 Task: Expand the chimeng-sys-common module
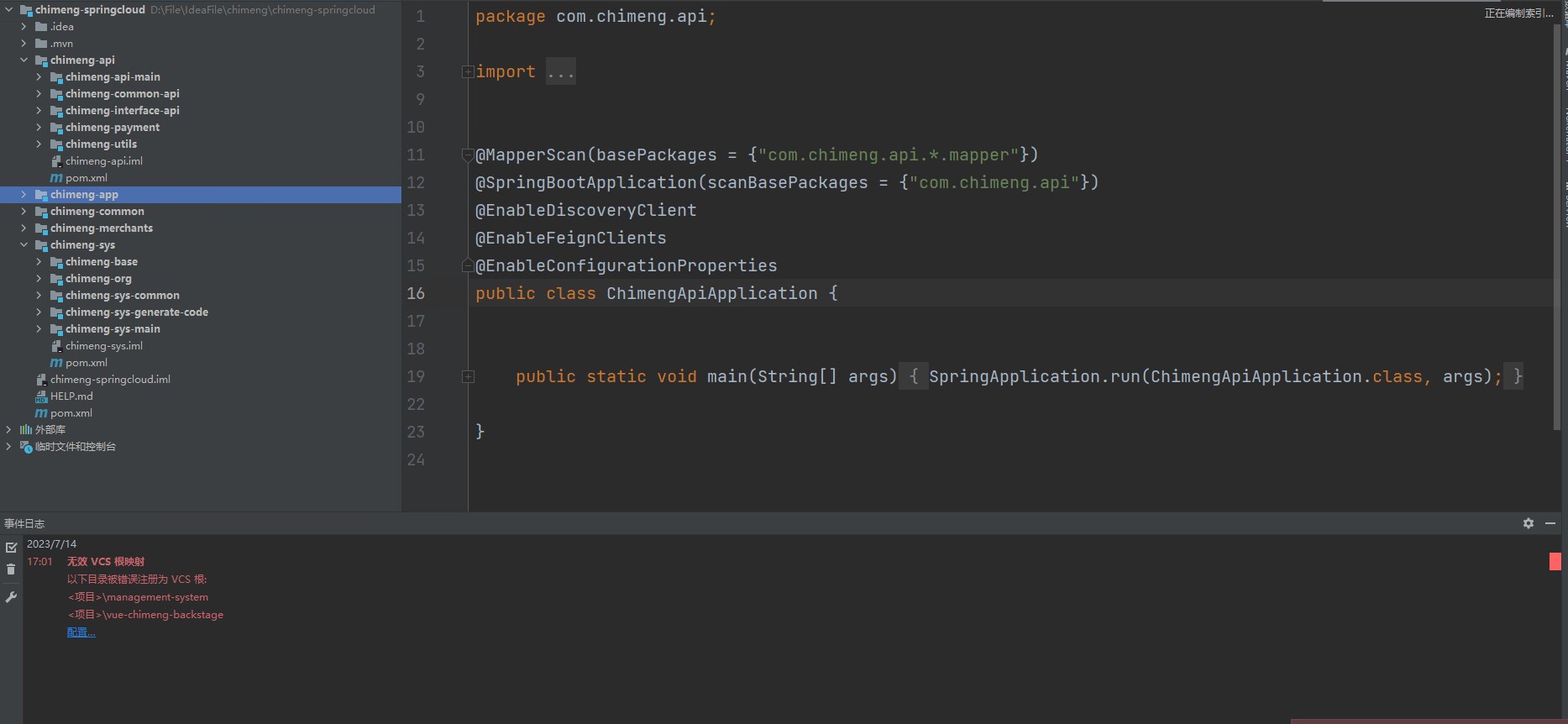(x=39, y=296)
